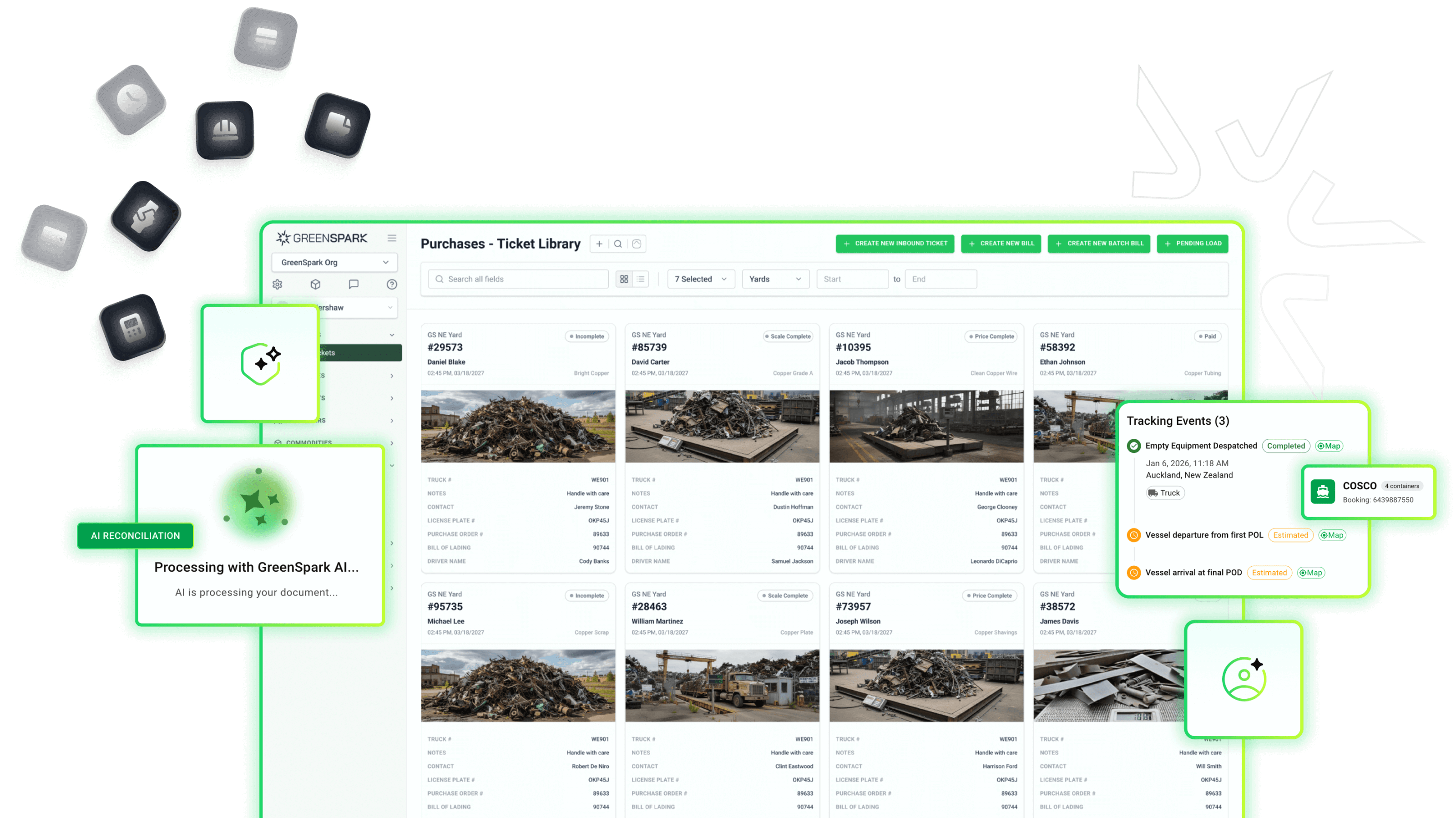Image resolution: width=1456 pixels, height=818 pixels.
Task: Open the settings gear in sidebar
Action: [x=278, y=285]
